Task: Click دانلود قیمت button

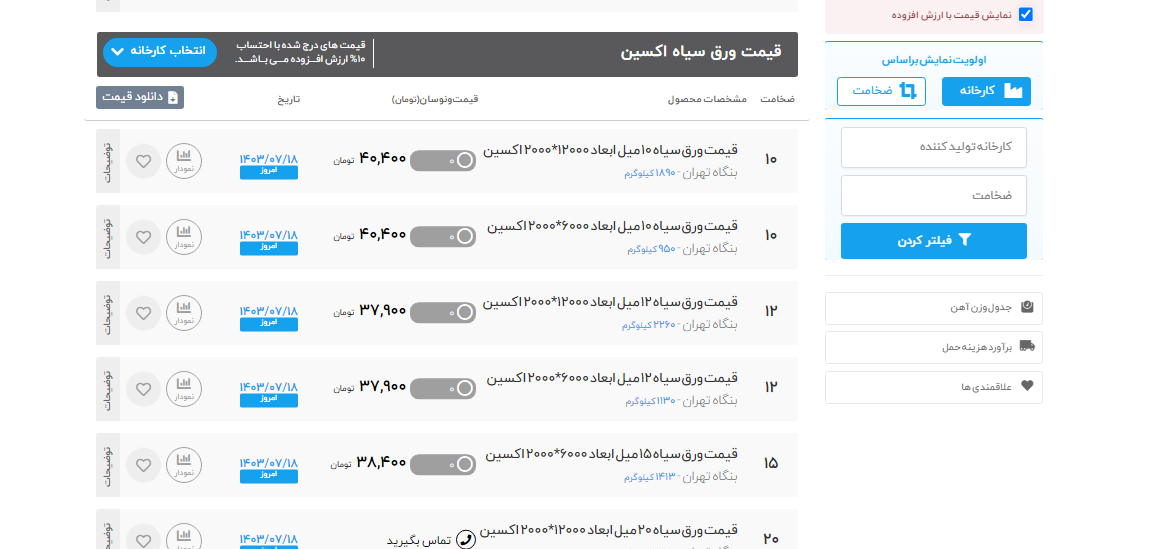Action: (x=140, y=97)
